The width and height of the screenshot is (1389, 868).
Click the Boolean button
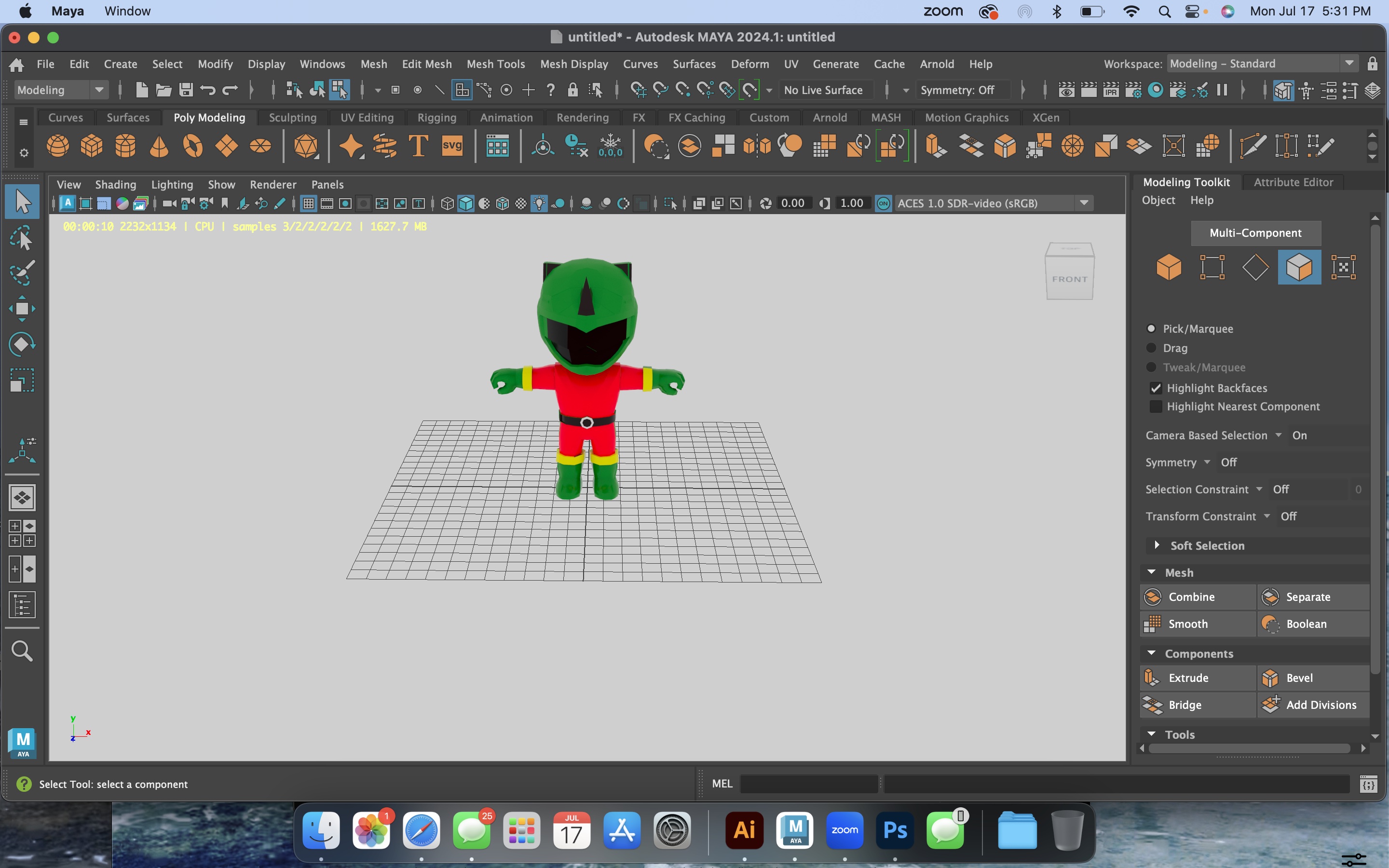[x=1313, y=624]
